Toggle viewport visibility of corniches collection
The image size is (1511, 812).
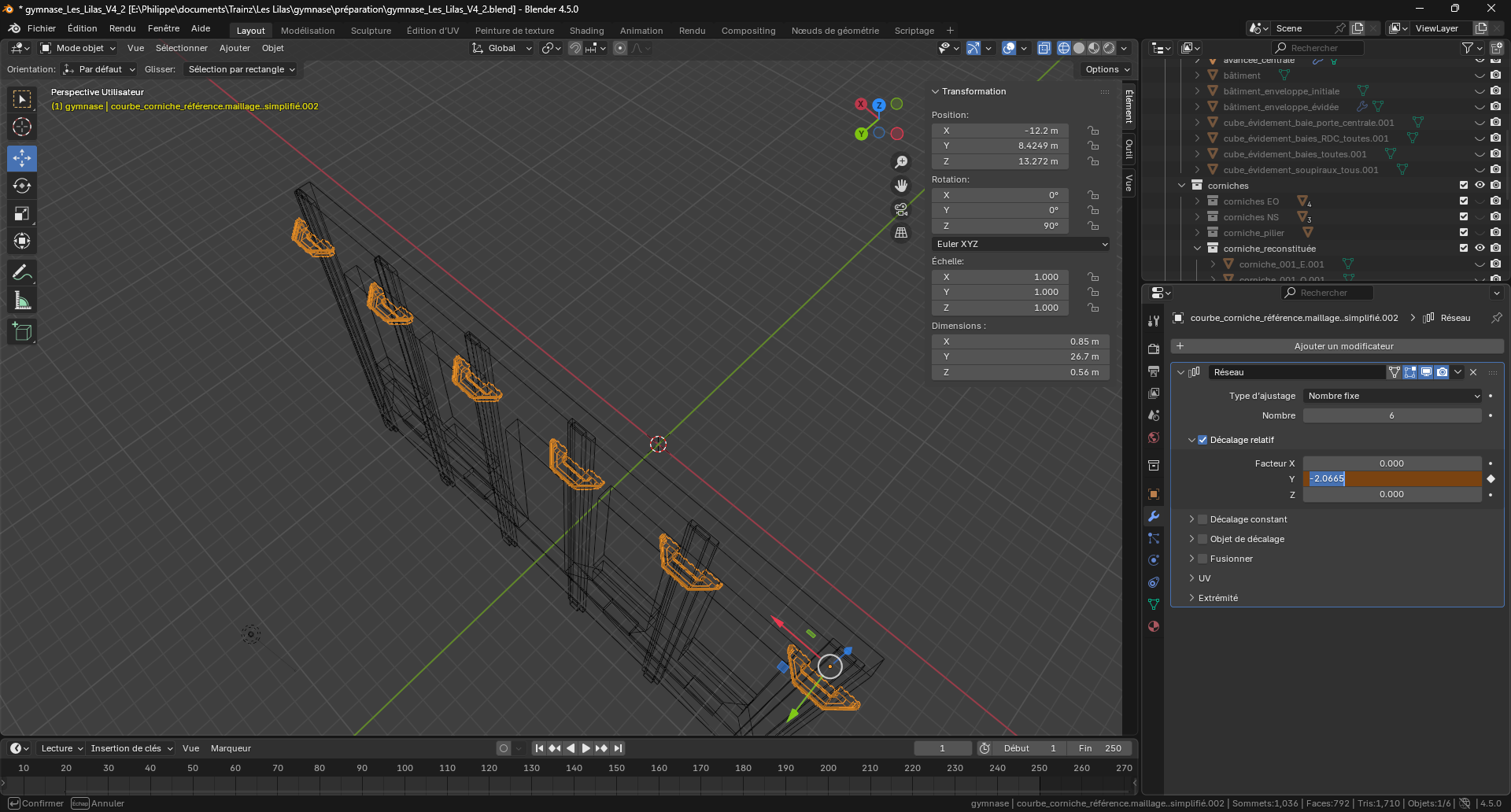pos(1480,186)
